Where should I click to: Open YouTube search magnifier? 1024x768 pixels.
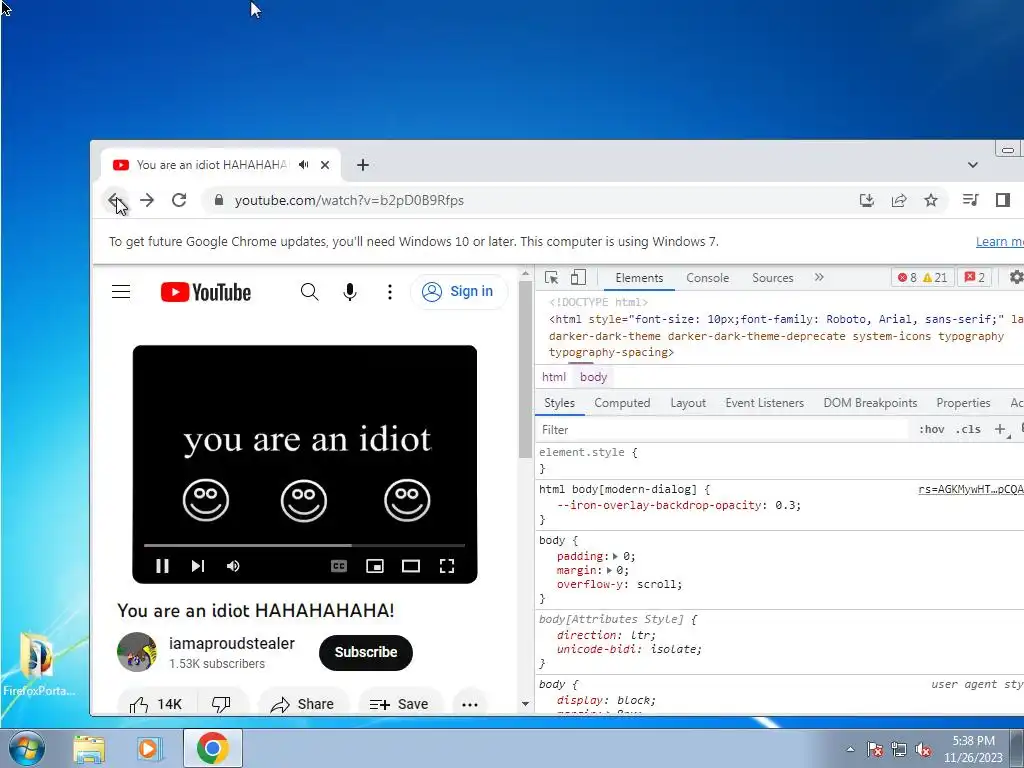(x=310, y=292)
